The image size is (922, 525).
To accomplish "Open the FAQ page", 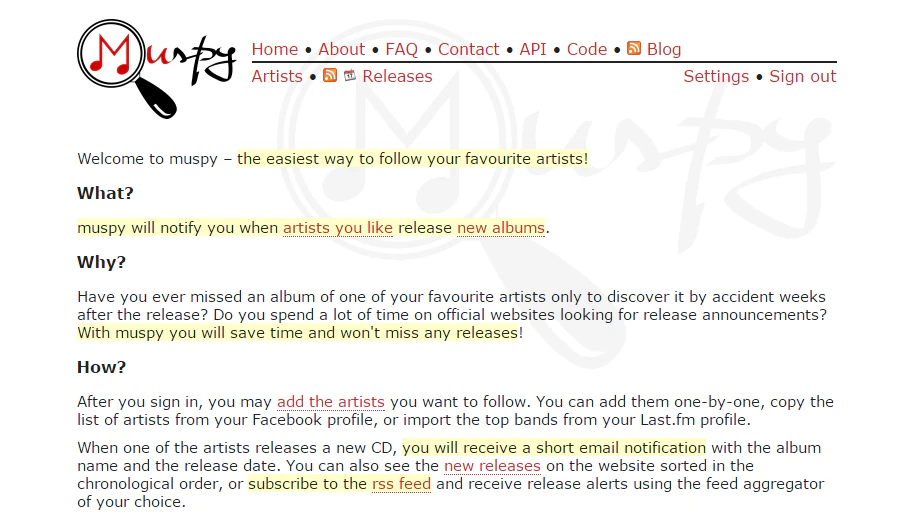I will [x=402, y=49].
